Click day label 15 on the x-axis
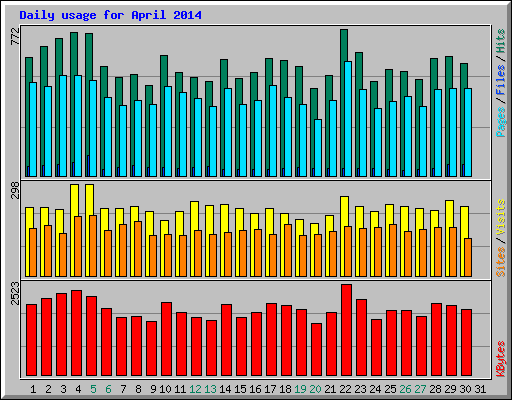 [240, 389]
